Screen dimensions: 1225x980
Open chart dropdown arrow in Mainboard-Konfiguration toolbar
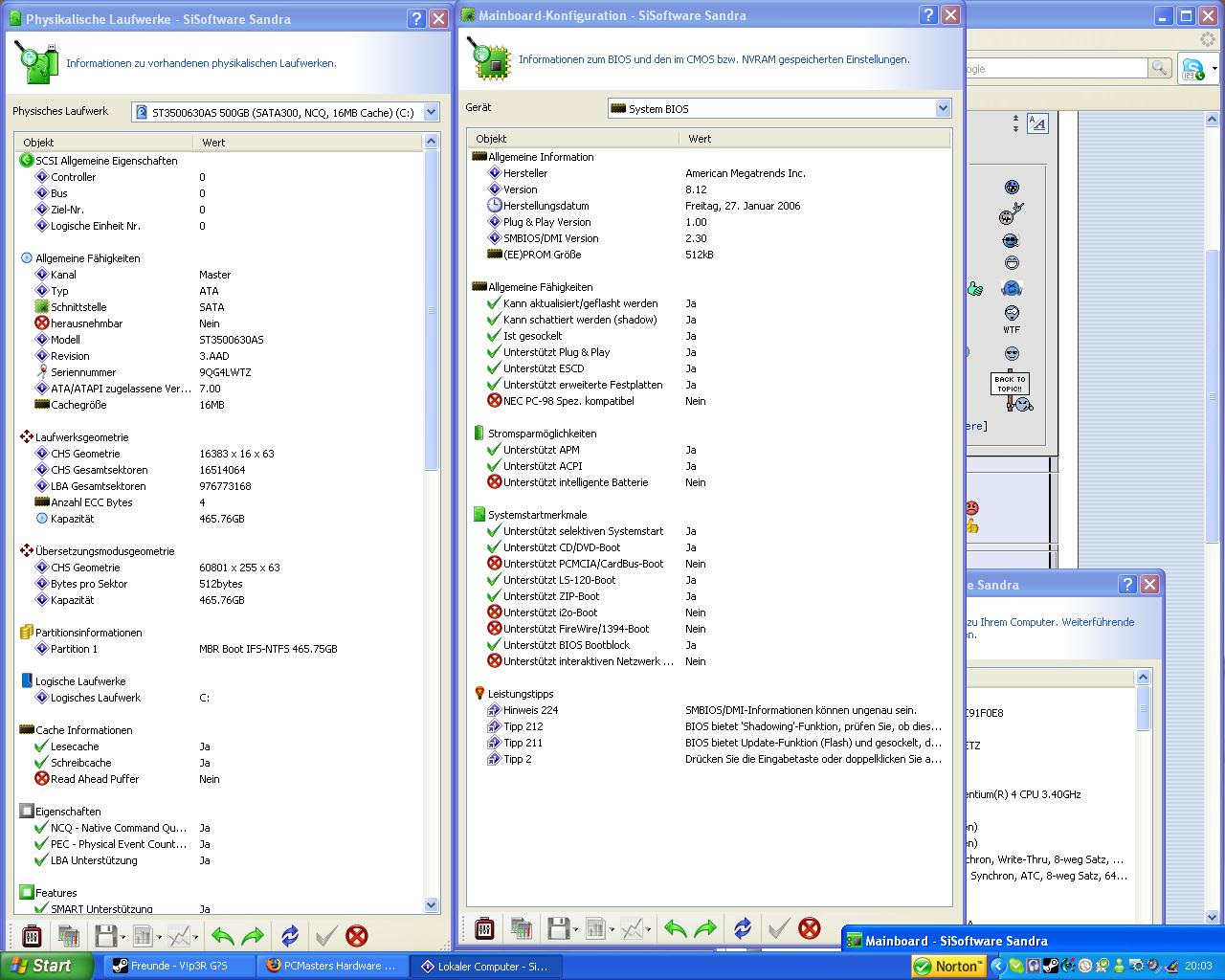click(648, 929)
